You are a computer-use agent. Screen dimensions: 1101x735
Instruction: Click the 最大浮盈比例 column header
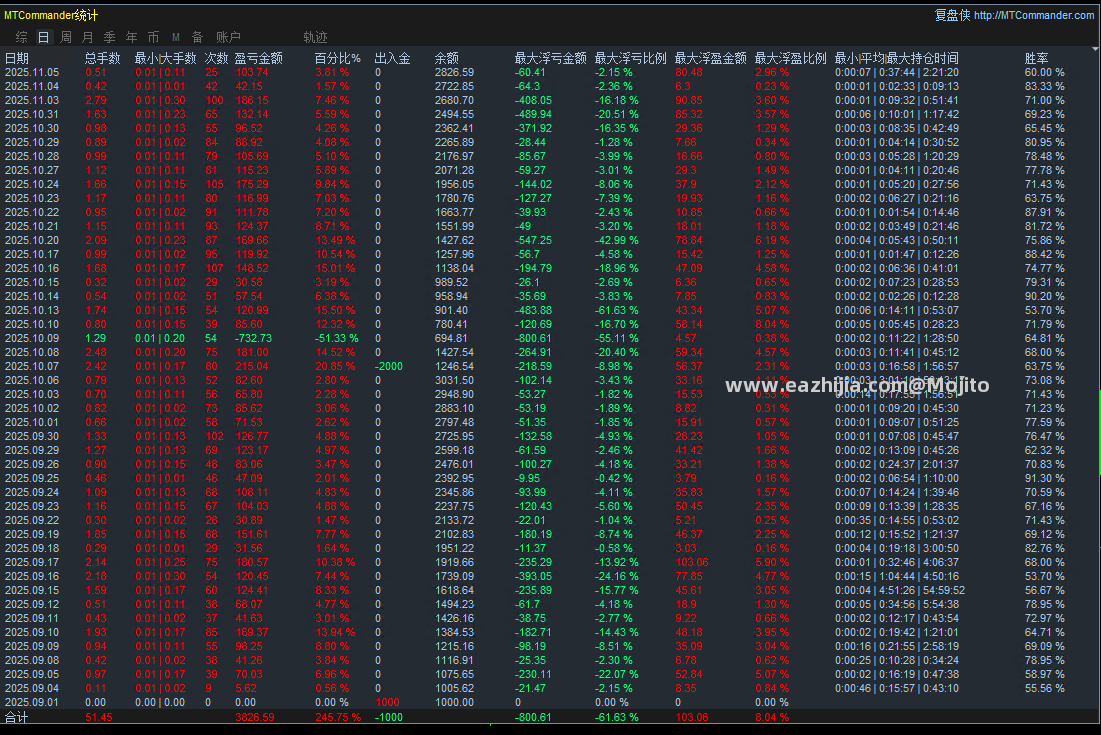791,58
